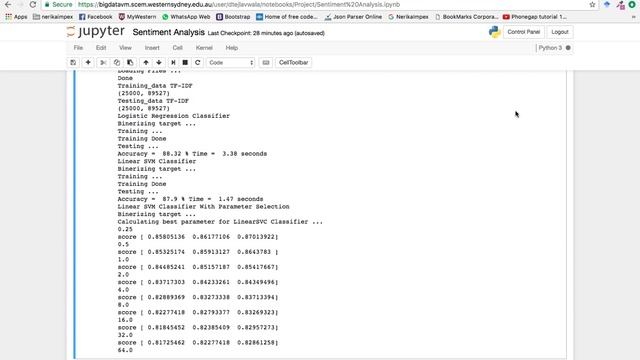The width and height of the screenshot is (640, 360).
Task: Open the BookMarks Corpora bookmark
Action: pos(467,17)
